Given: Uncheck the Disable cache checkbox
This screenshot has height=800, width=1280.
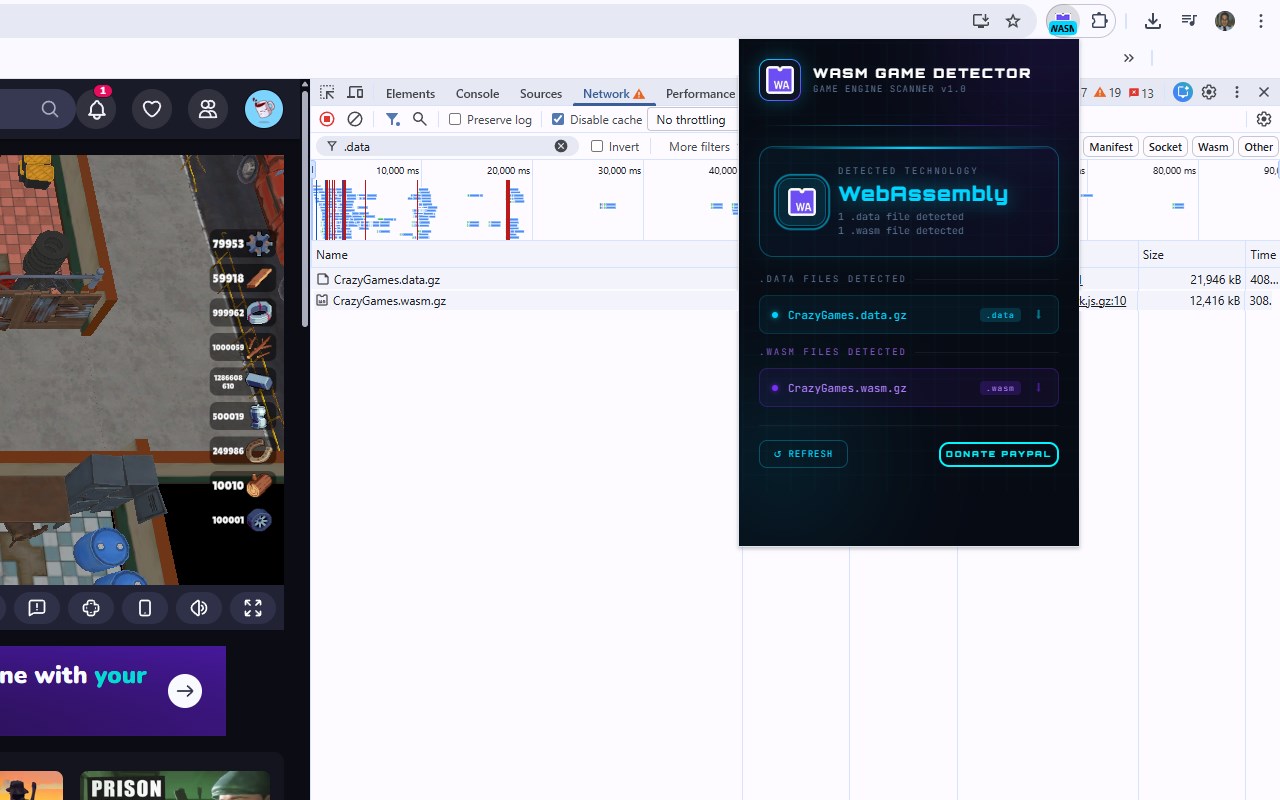Looking at the screenshot, I should tap(558, 119).
